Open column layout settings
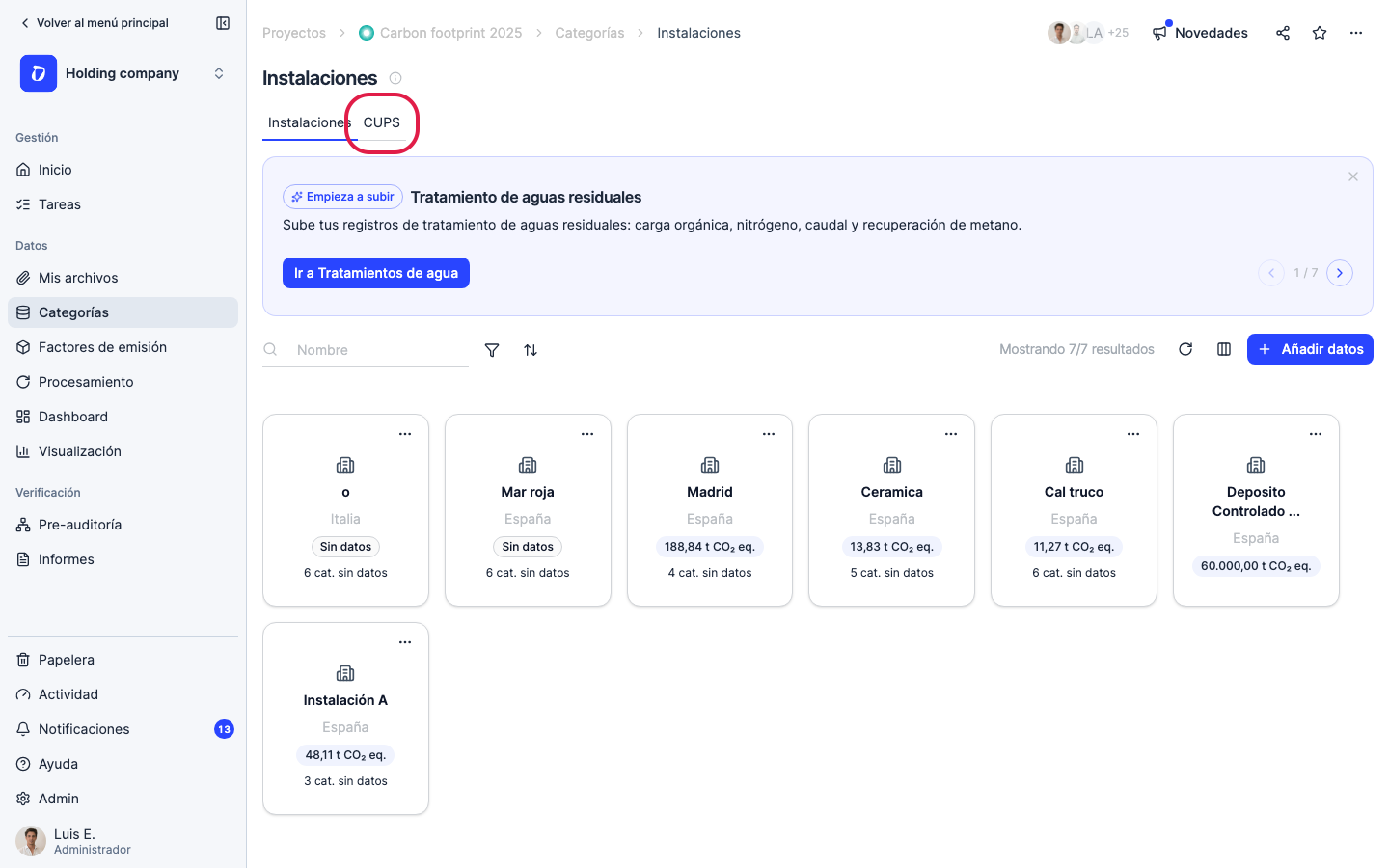This screenshot has width=1389, height=868. click(x=1224, y=349)
